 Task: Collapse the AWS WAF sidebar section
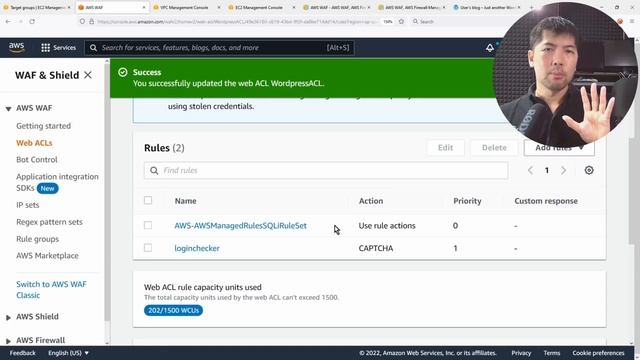tap(8, 109)
